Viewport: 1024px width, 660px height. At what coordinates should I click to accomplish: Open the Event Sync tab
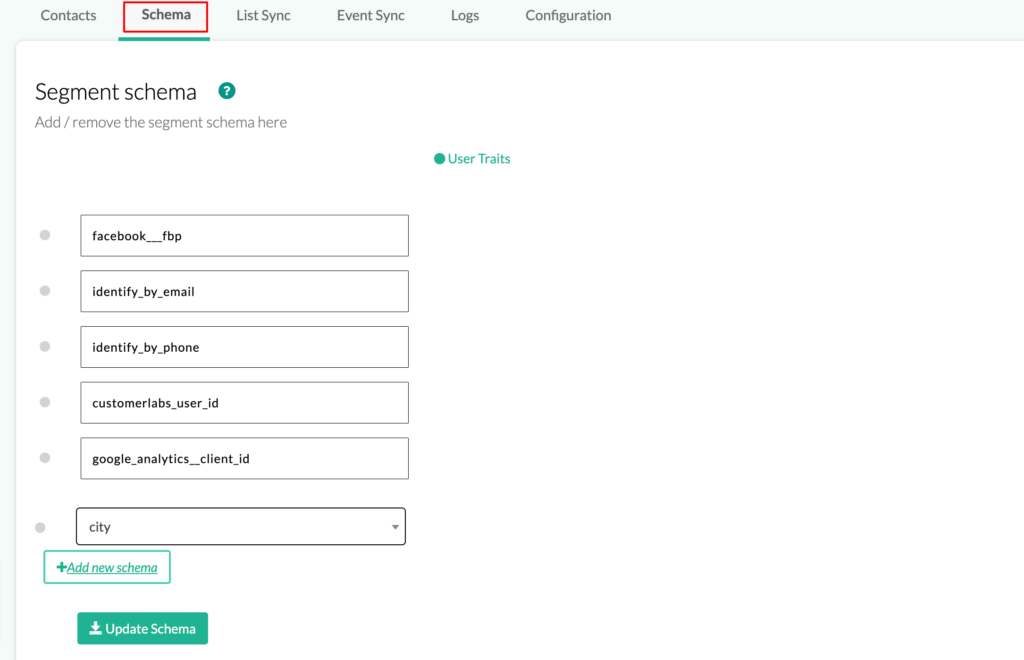pos(370,15)
